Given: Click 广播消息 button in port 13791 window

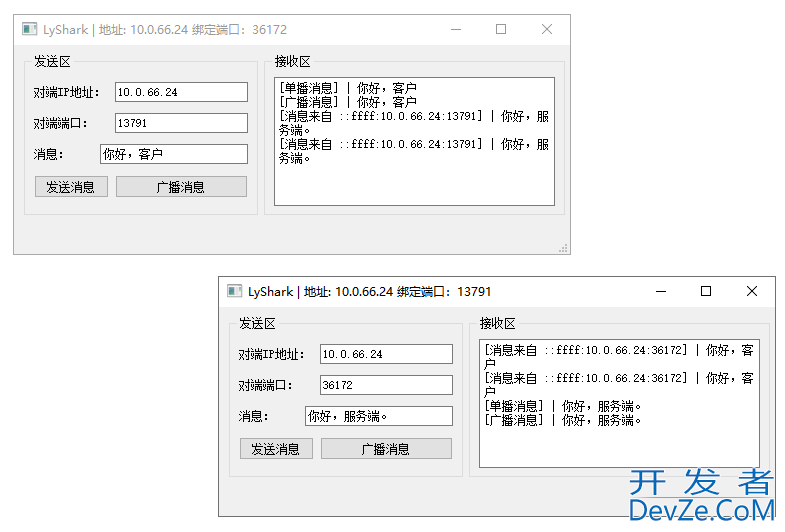Looking at the screenshot, I should (x=386, y=449).
